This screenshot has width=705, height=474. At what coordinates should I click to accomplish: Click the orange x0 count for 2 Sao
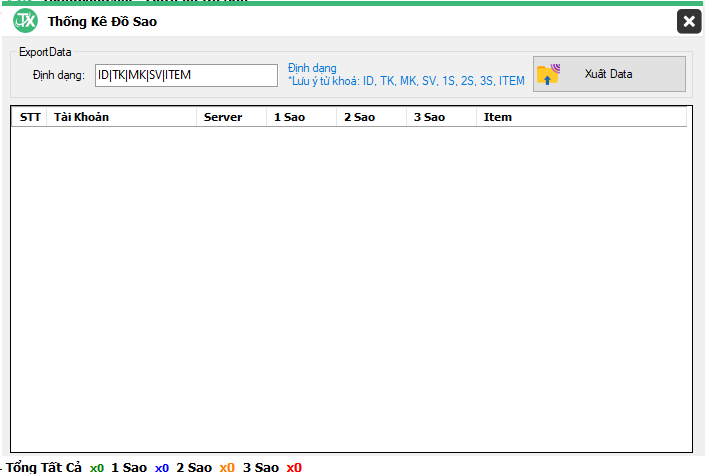227,467
